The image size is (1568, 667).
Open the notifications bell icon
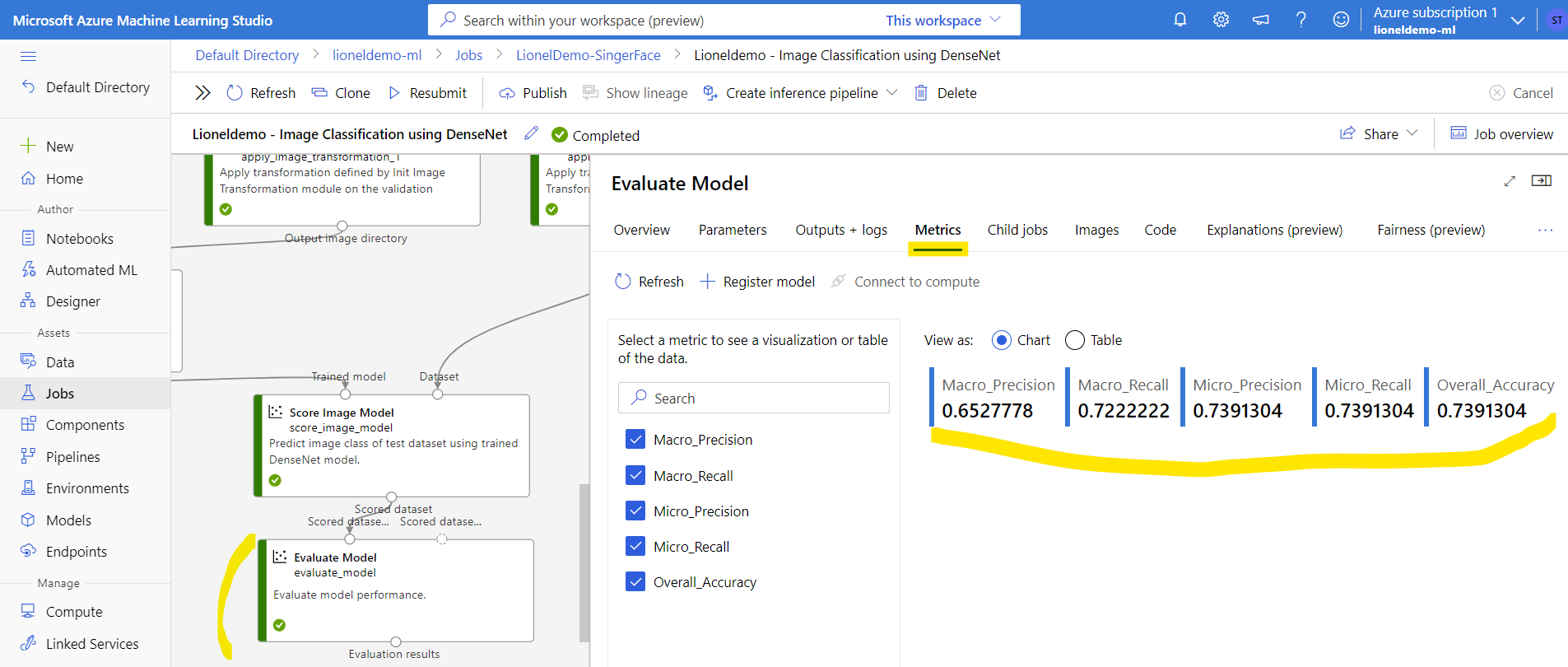coord(1179,20)
